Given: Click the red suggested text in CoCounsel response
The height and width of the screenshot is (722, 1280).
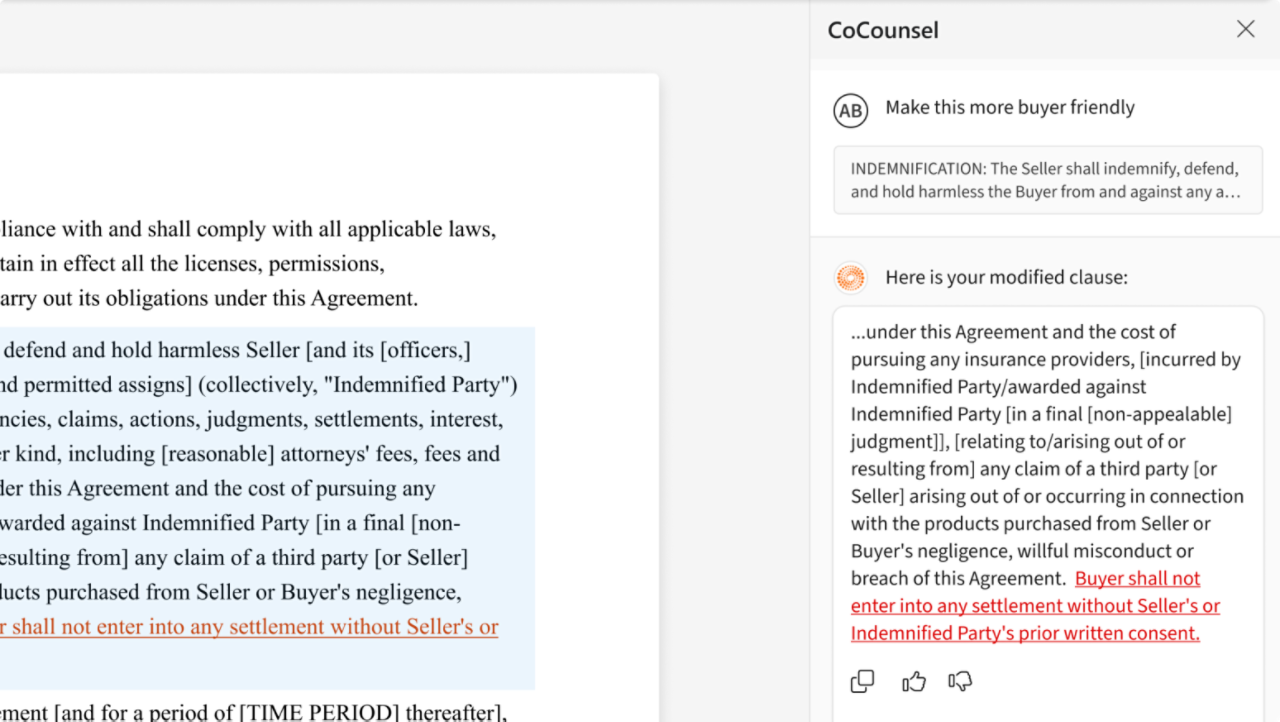Looking at the screenshot, I should click(x=1035, y=606).
